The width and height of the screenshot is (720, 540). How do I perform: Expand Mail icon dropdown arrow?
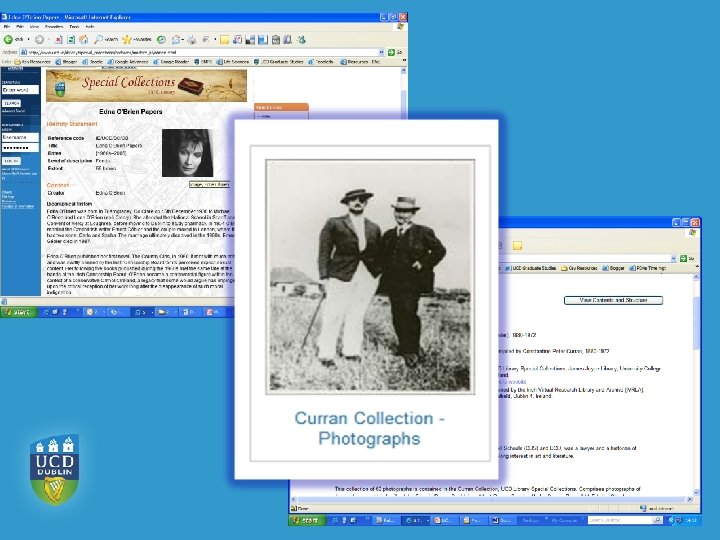pos(183,40)
